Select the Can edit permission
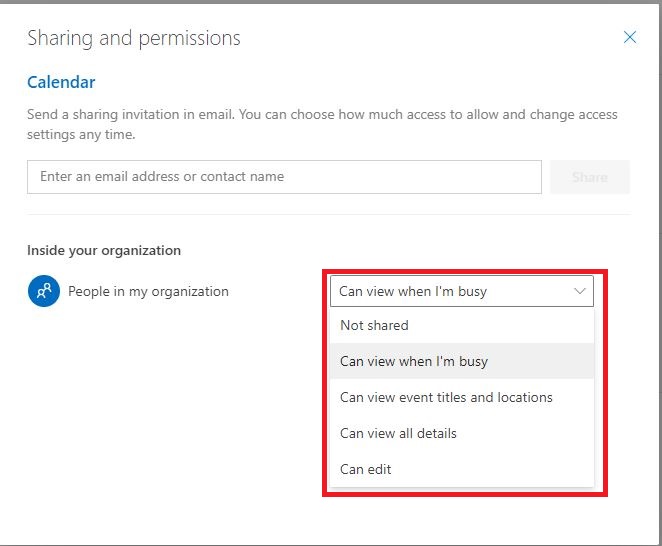The width and height of the screenshot is (662, 546). click(x=462, y=469)
